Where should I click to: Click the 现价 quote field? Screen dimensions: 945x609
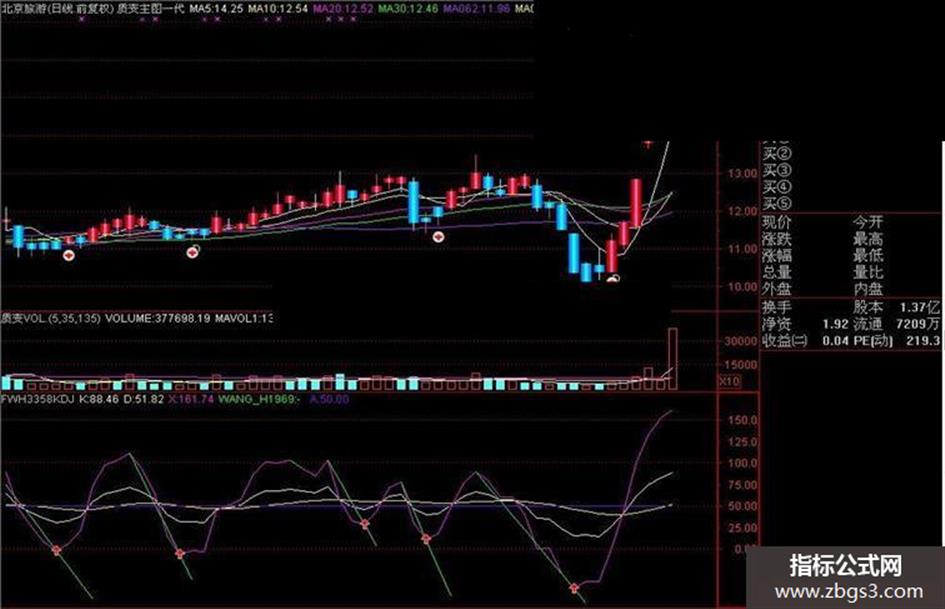coord(777,222)
